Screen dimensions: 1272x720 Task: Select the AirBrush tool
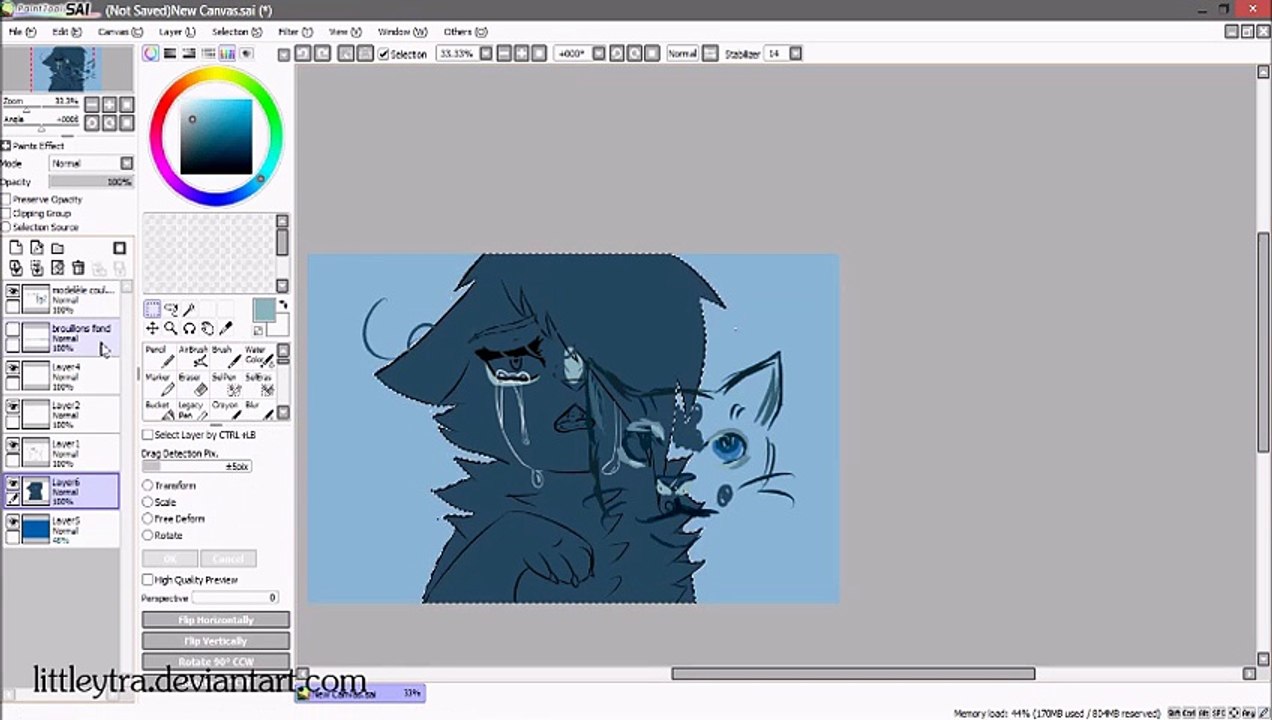[x=192, y=356]
